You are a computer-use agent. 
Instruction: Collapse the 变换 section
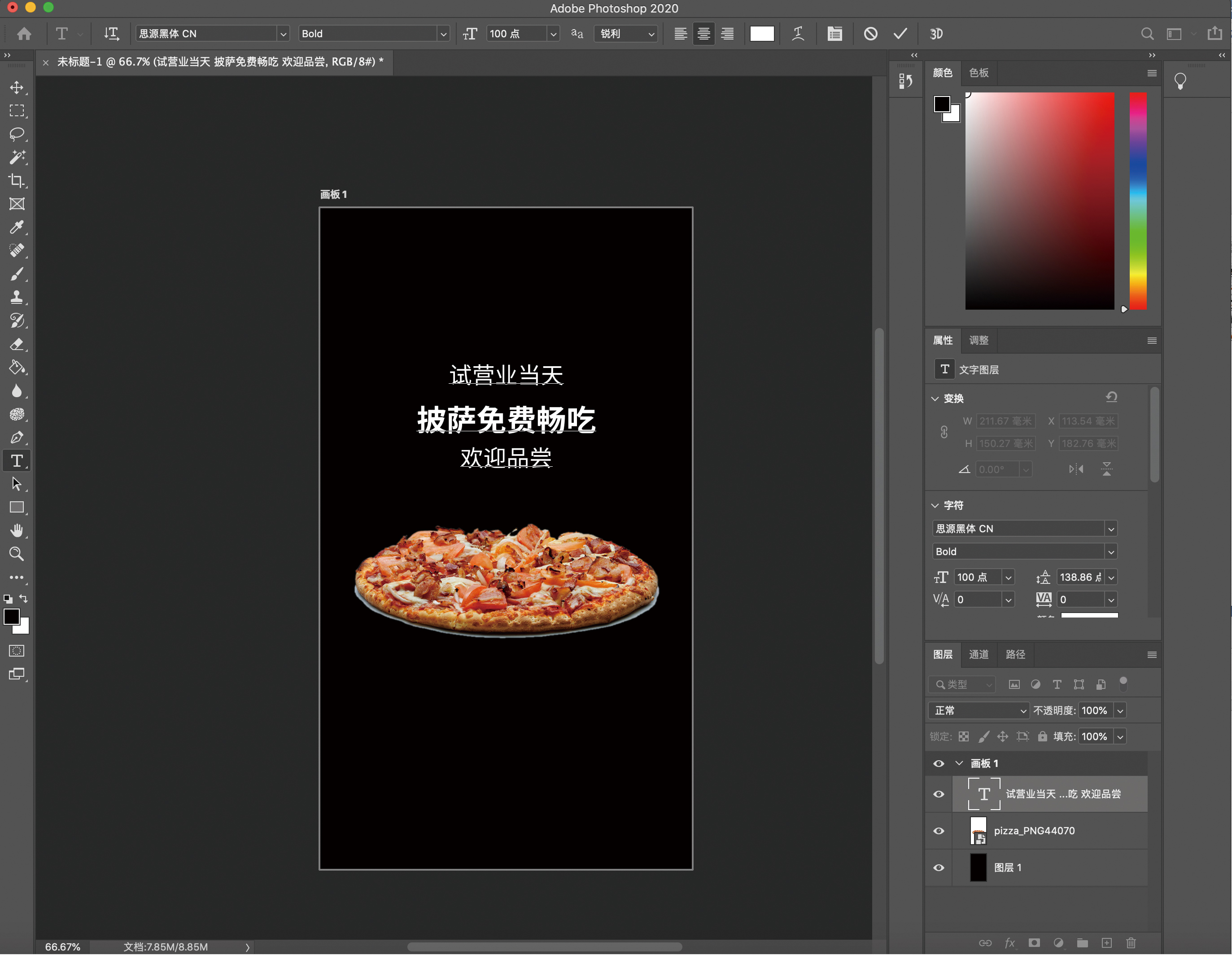tap(935, 399)
